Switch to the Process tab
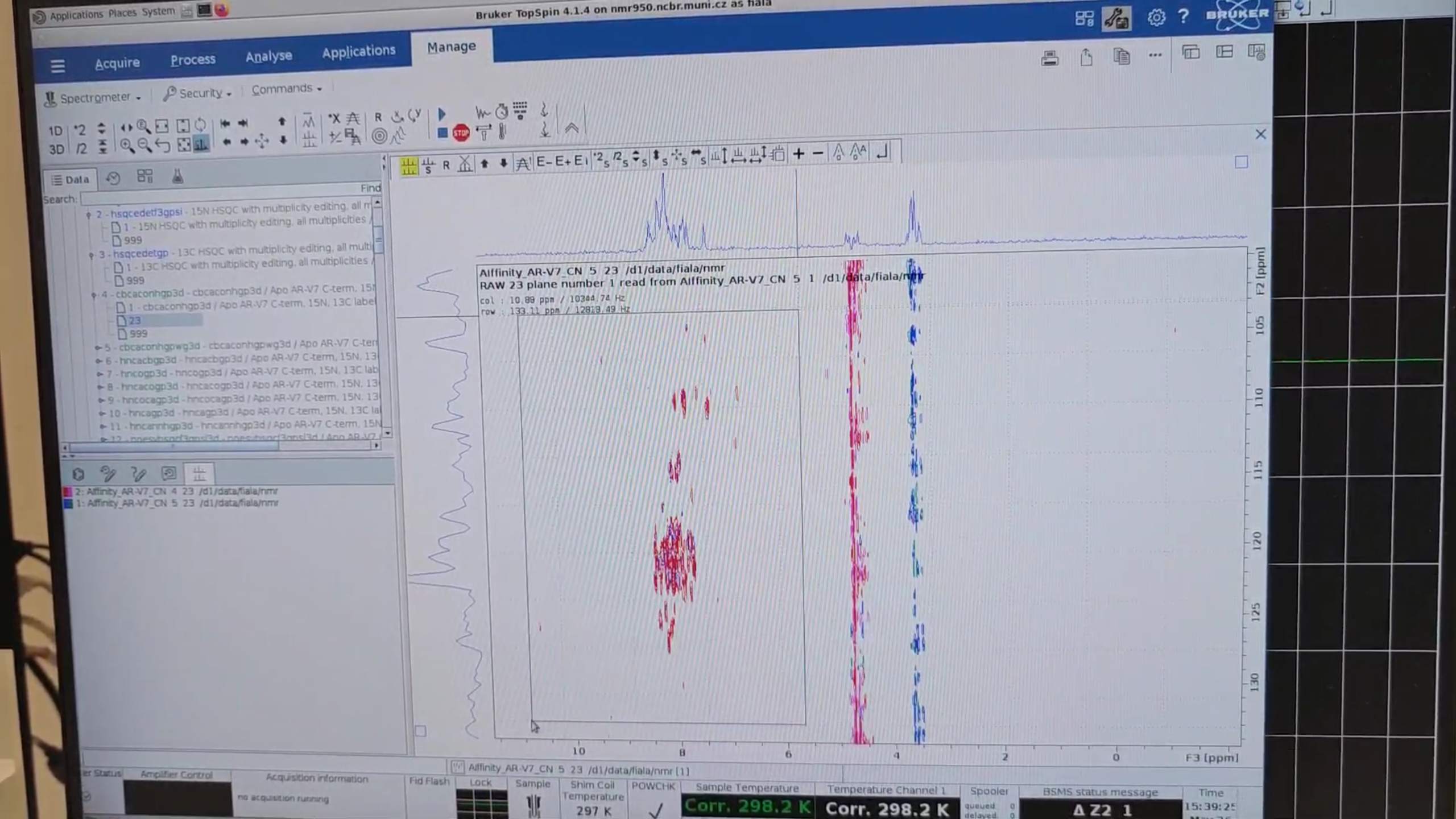 193,60
